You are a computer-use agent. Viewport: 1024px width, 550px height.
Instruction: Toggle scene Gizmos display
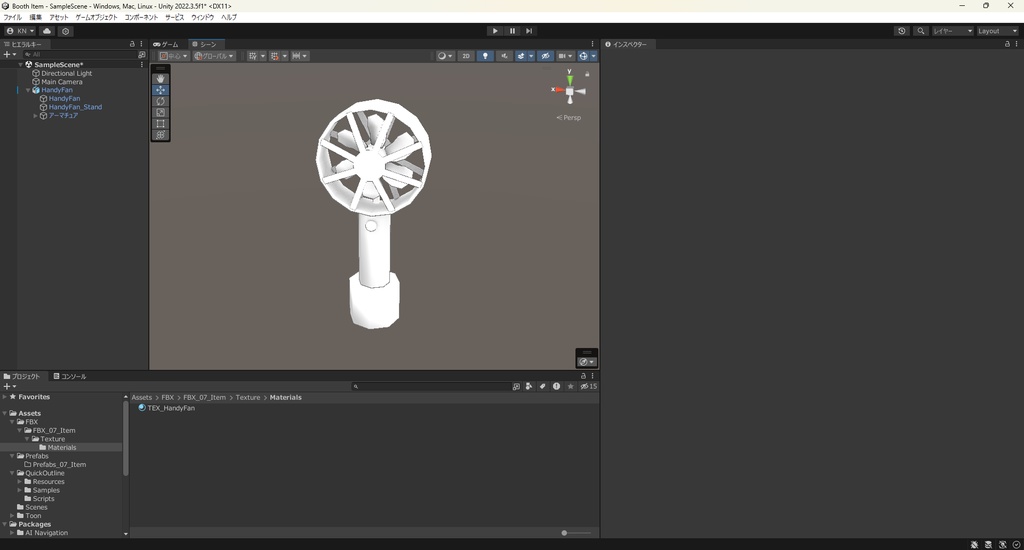(583, 56)
